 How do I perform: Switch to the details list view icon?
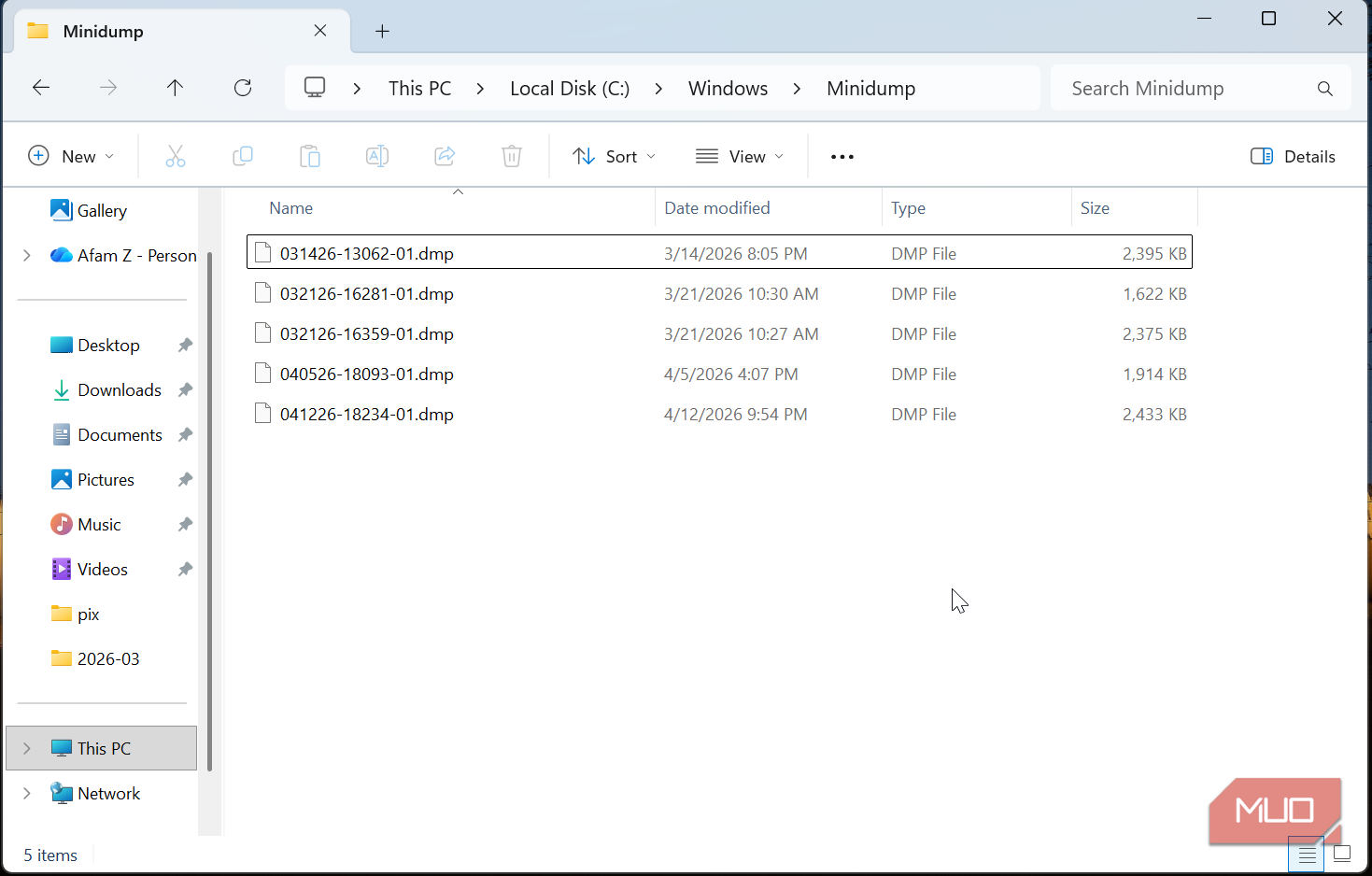[x=1308, y=855]
